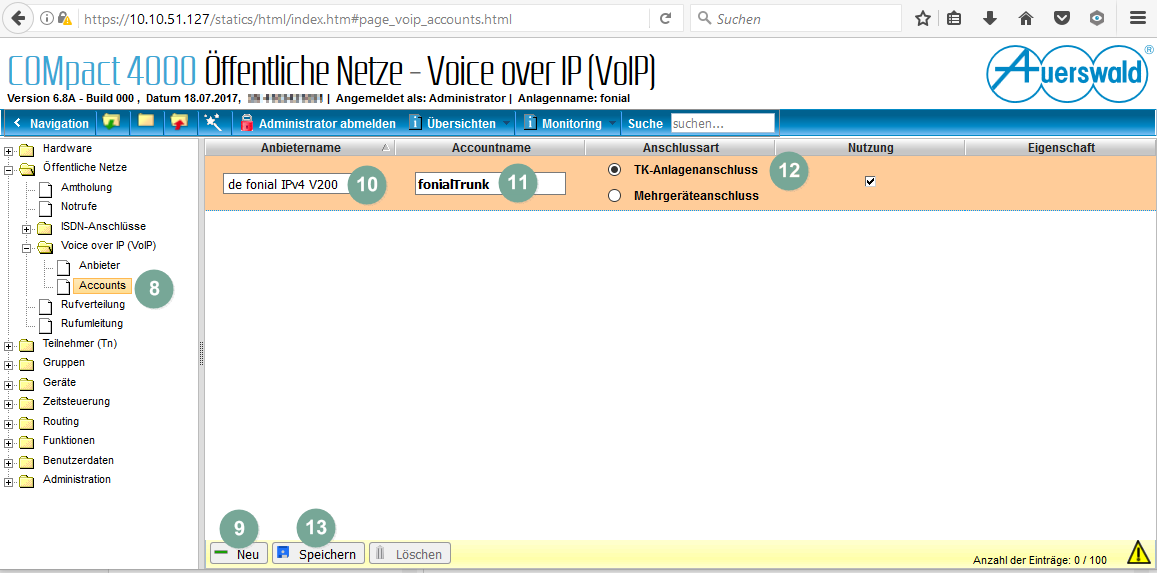Focus the Suche search field
Viewport: 1157px width, 573px height.
(722, 123)
